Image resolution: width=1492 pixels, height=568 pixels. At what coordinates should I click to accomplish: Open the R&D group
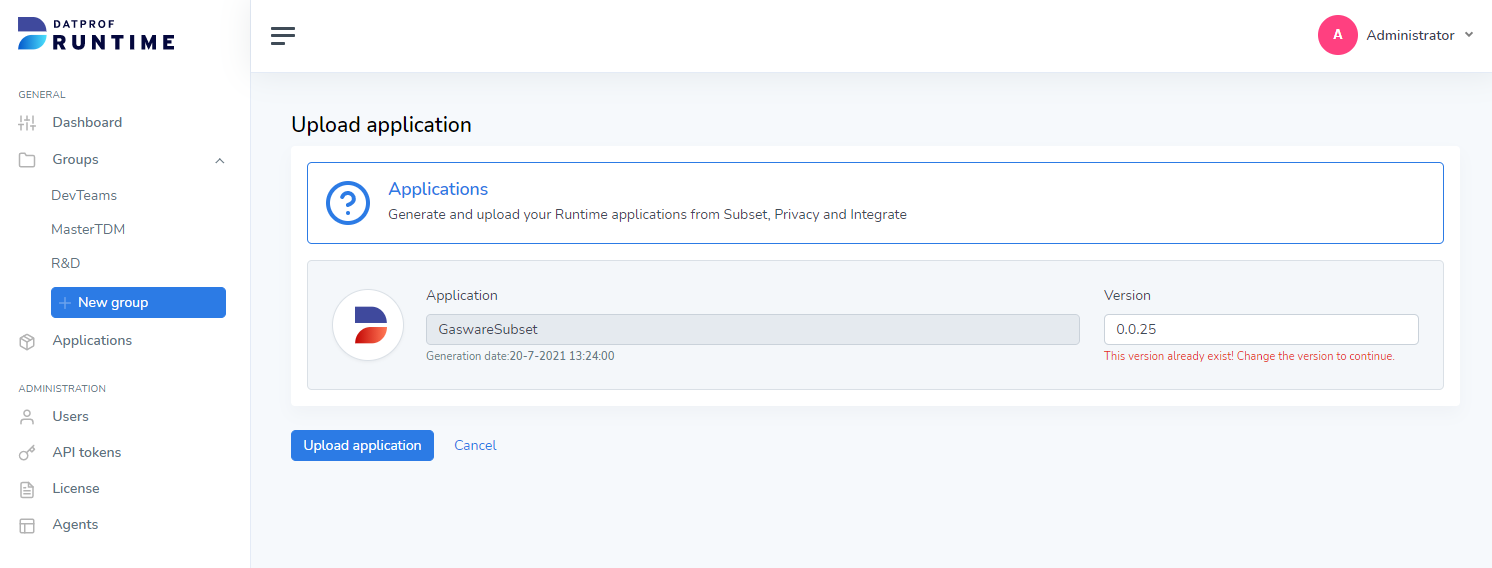[66, 264]
